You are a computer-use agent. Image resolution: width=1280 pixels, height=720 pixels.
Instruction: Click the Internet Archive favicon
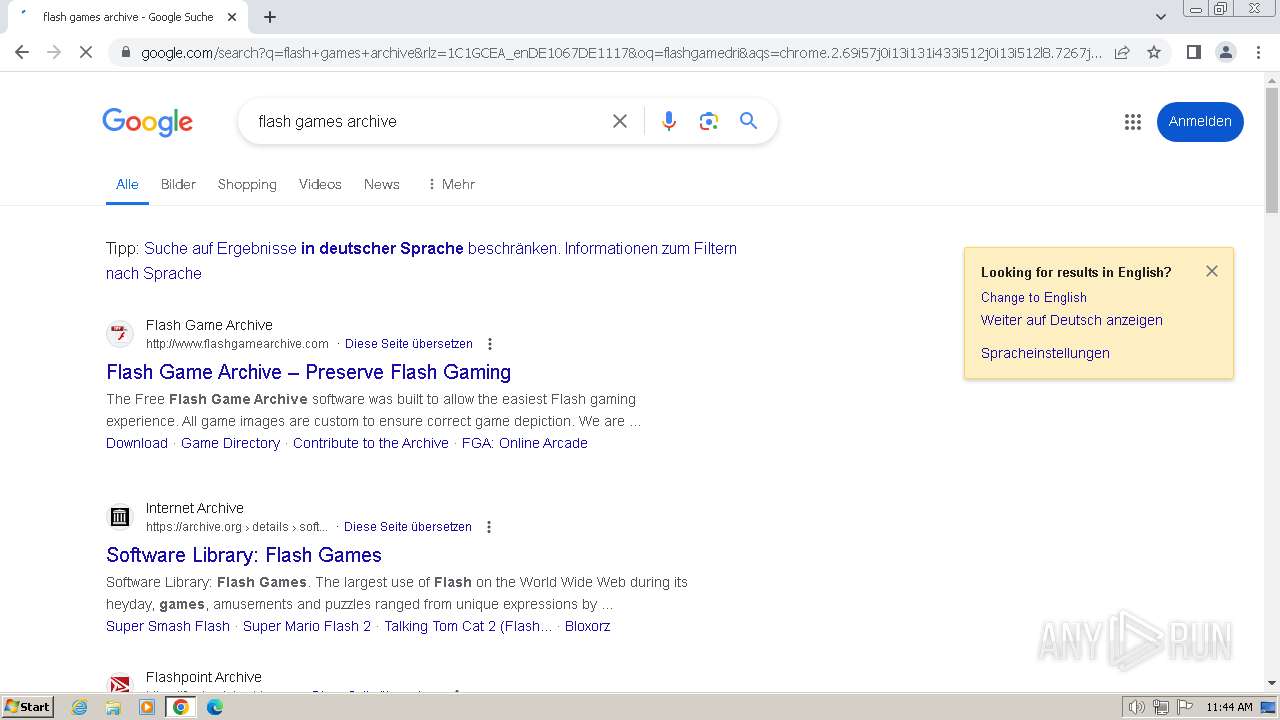point(120,517)
